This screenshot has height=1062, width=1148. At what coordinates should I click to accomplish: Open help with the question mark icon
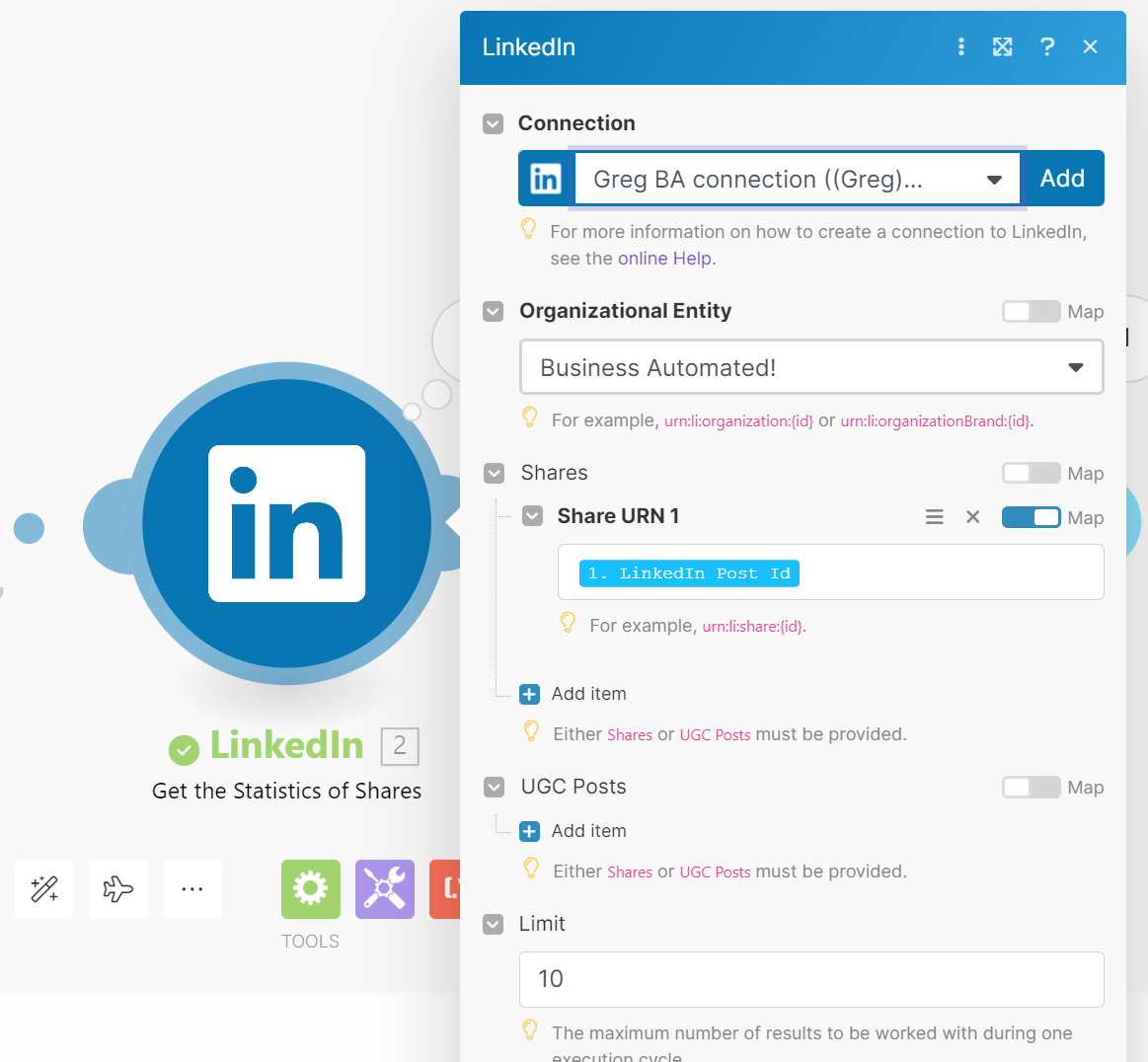tap(1047, 46)
